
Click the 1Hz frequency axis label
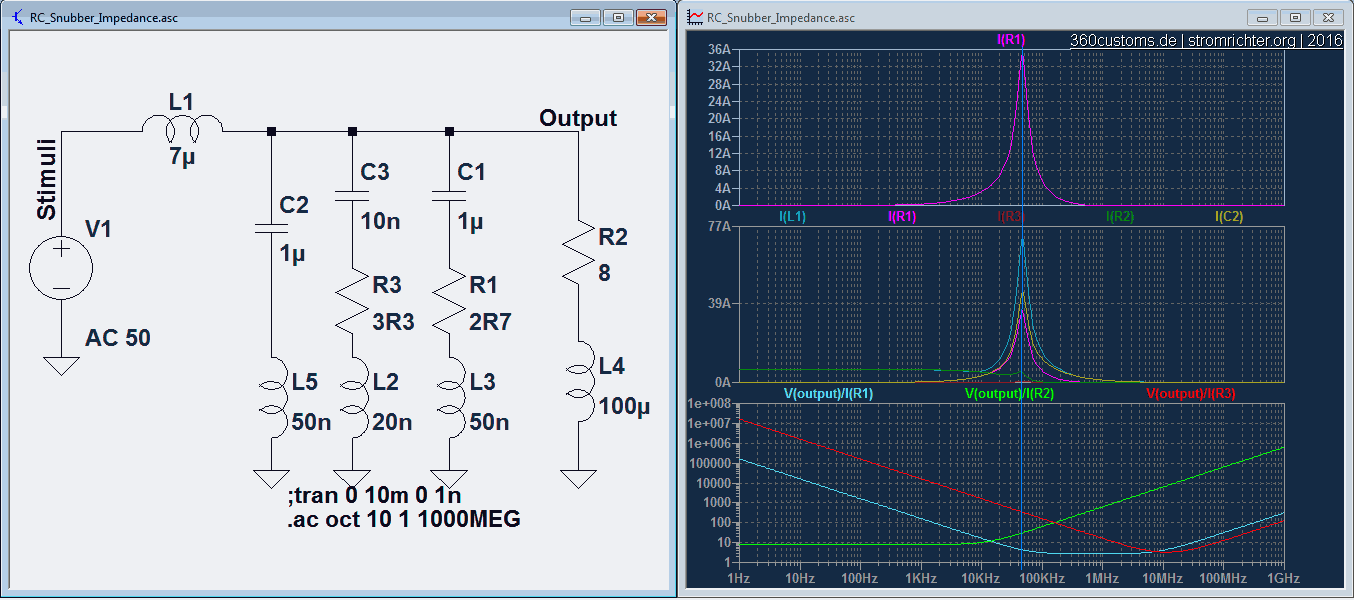tap(738, 578)
